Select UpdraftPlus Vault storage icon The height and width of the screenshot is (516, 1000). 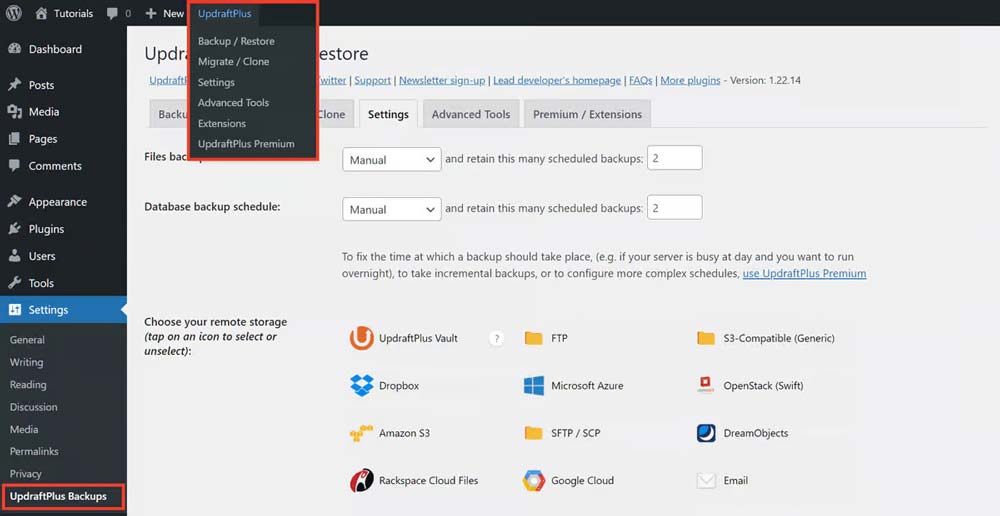point(362,338)
